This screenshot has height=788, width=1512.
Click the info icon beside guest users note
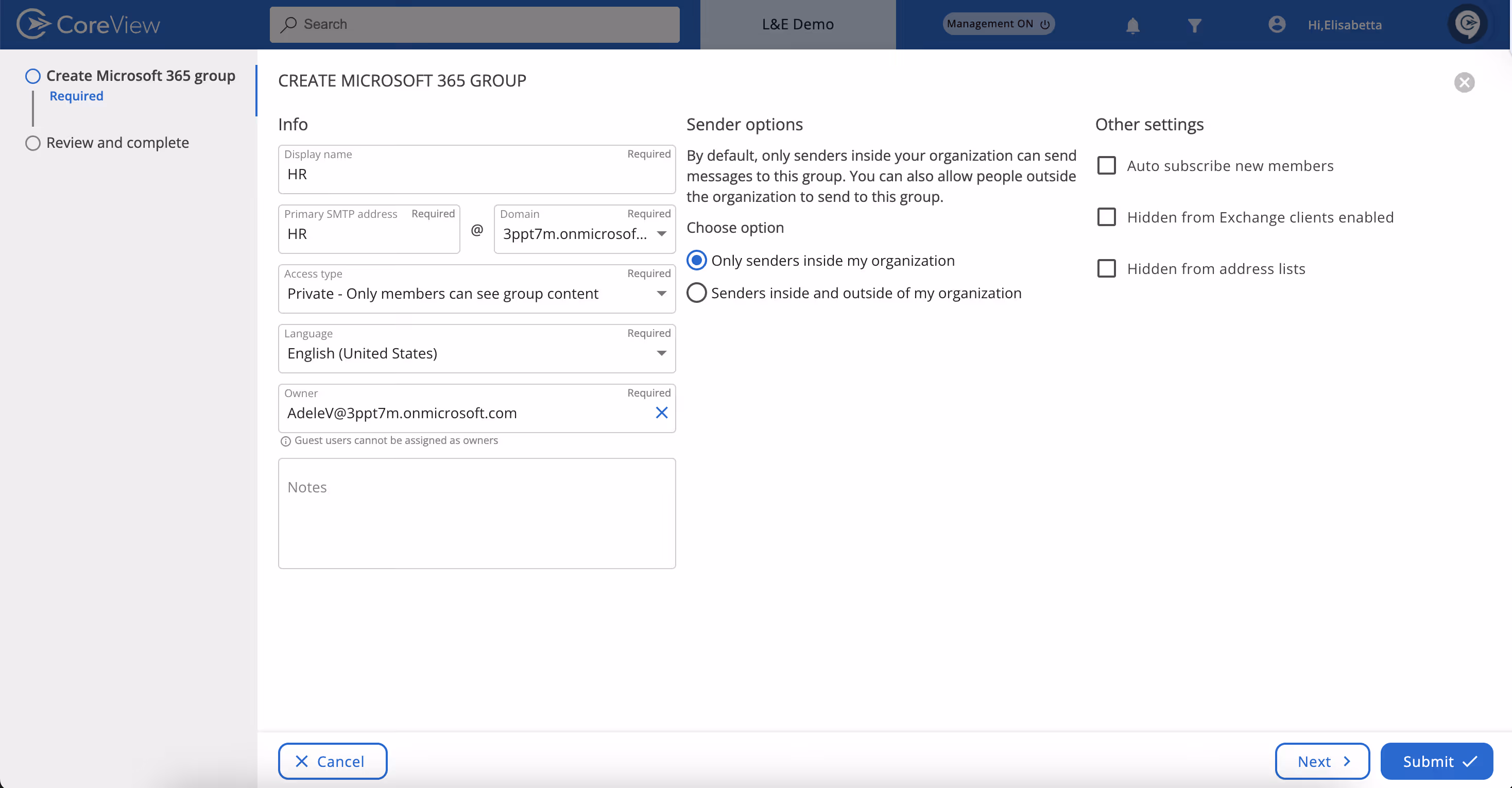pyautogui.click(x=286, y=441)
